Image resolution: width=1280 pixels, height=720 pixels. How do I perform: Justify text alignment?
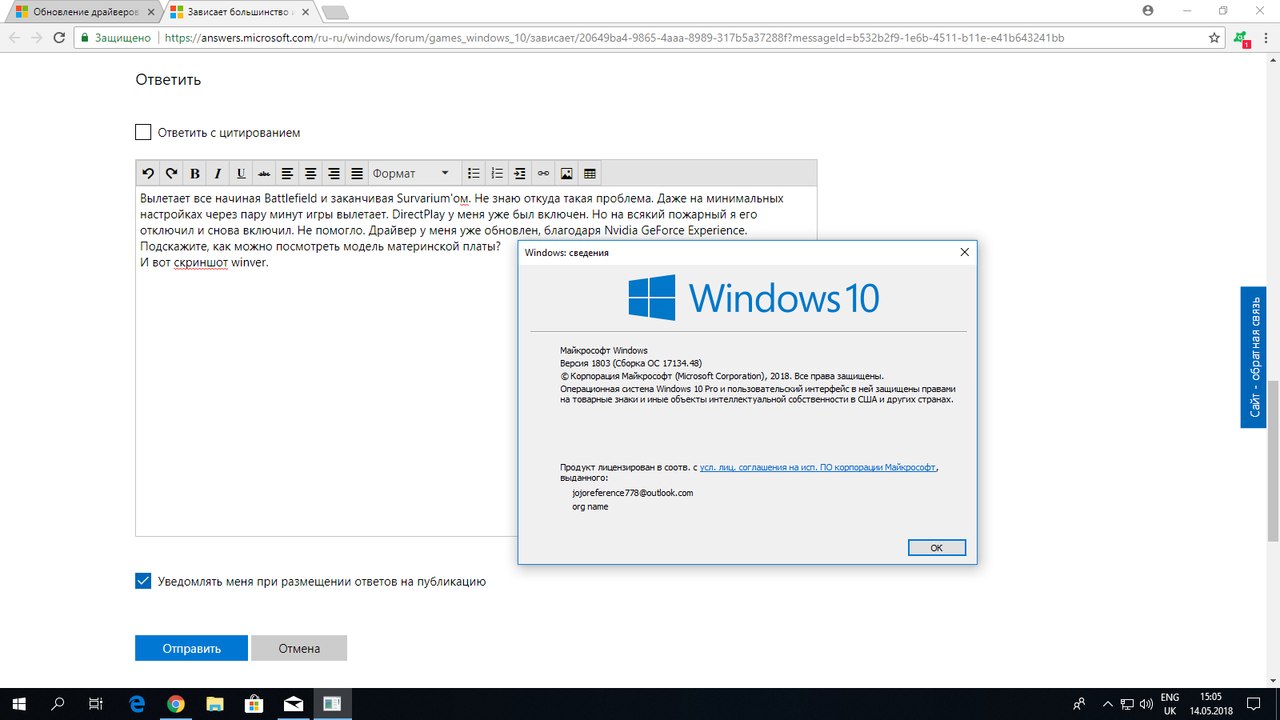pyautogui.click(x=357, y=173)
